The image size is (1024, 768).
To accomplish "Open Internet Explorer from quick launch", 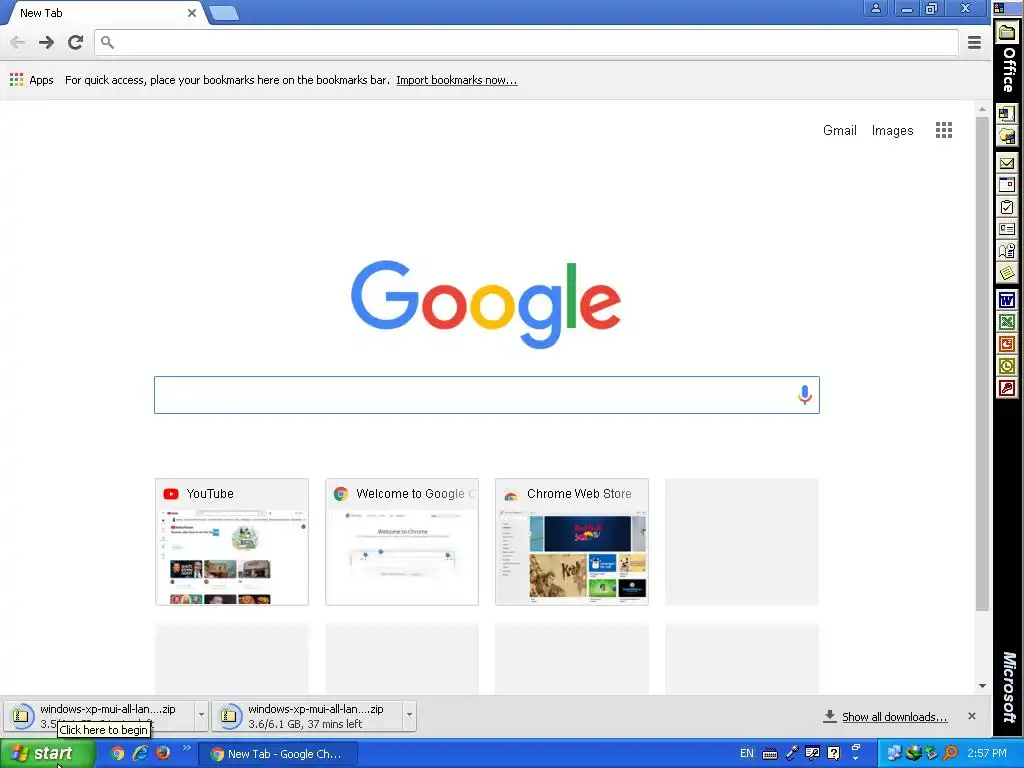I will point(140,753).
